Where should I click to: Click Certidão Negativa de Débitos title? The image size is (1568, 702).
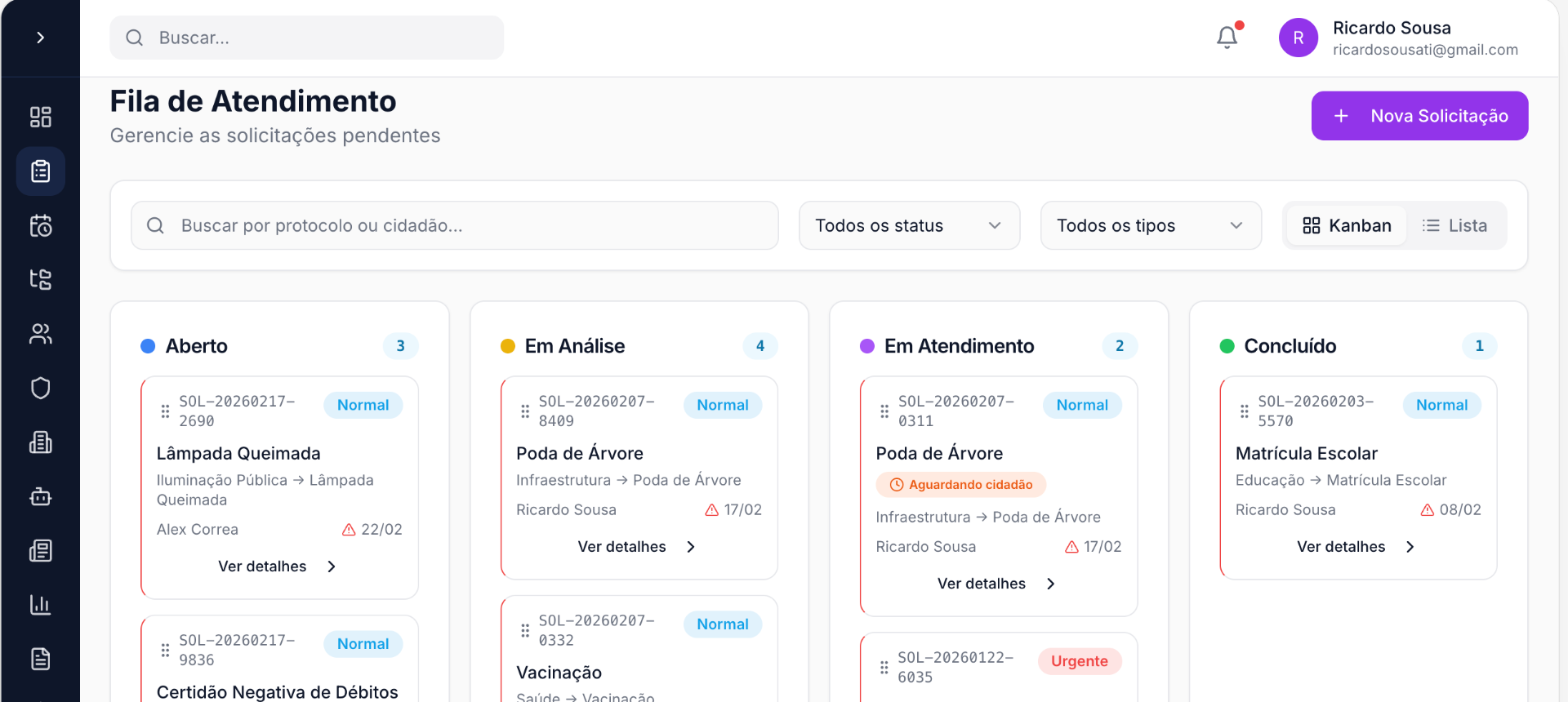pos(278,692)
